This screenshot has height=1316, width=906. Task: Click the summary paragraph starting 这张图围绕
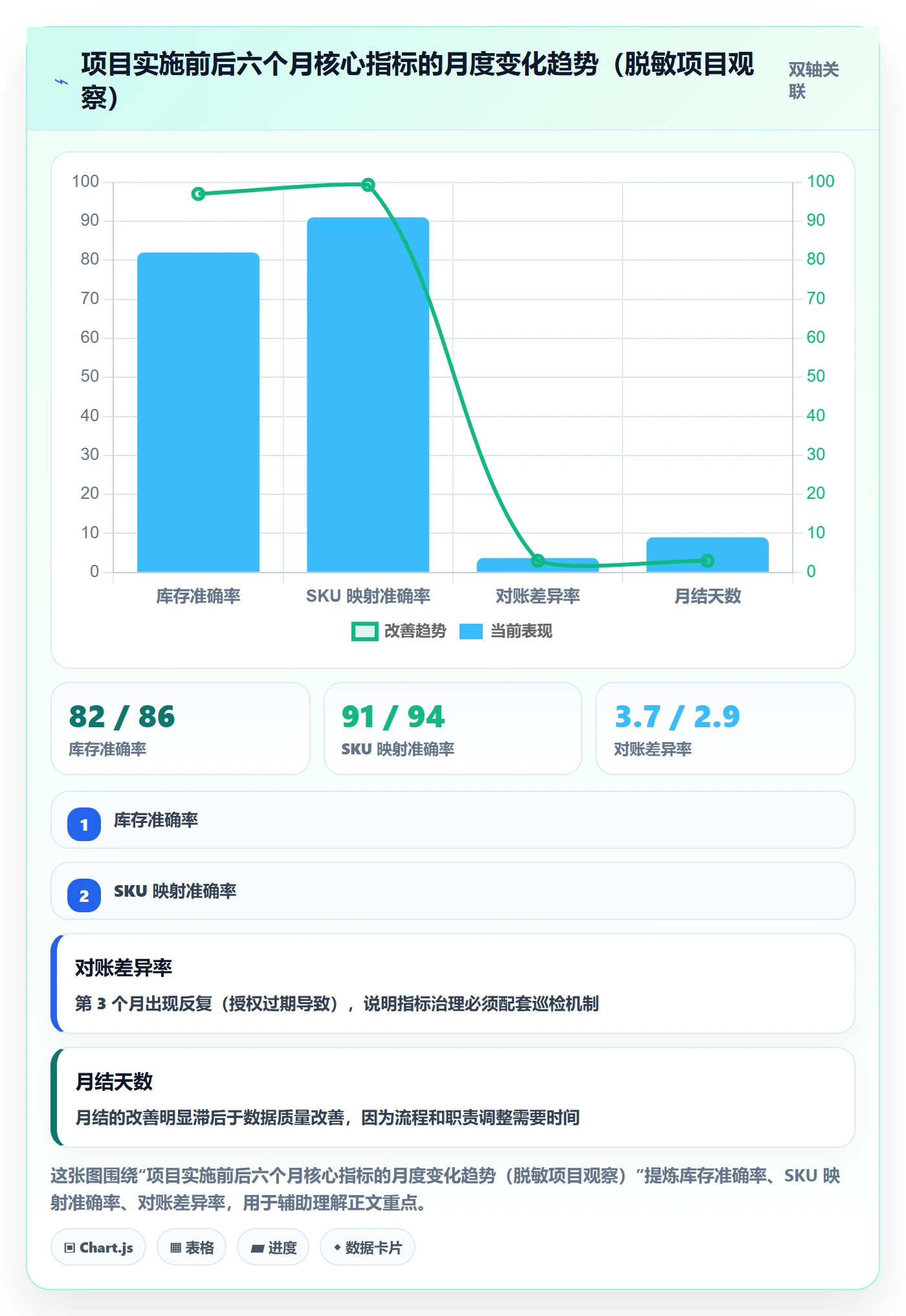click(445, 1189)
